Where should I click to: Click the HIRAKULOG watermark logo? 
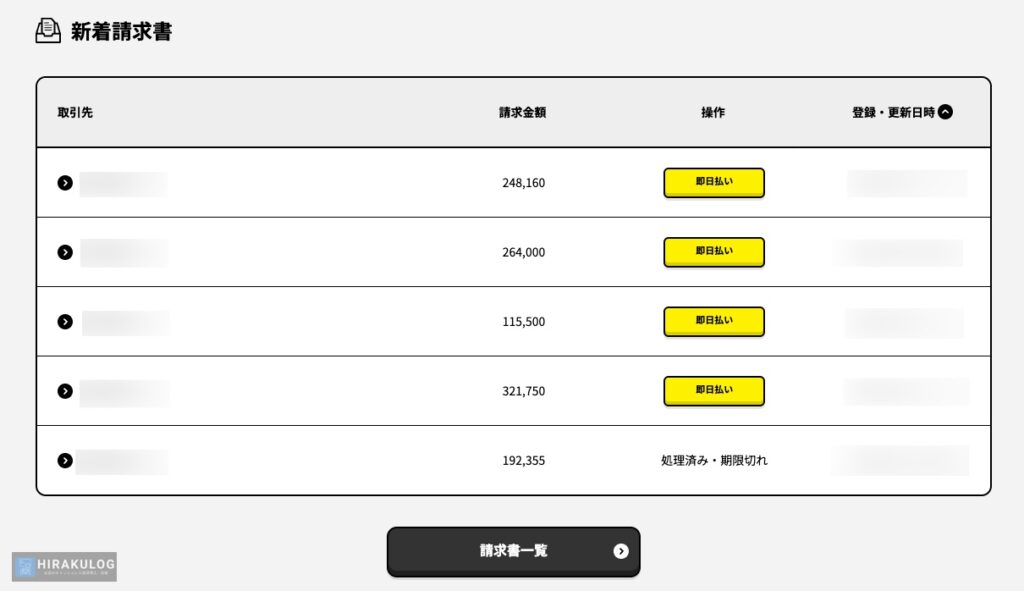(65, 566)
